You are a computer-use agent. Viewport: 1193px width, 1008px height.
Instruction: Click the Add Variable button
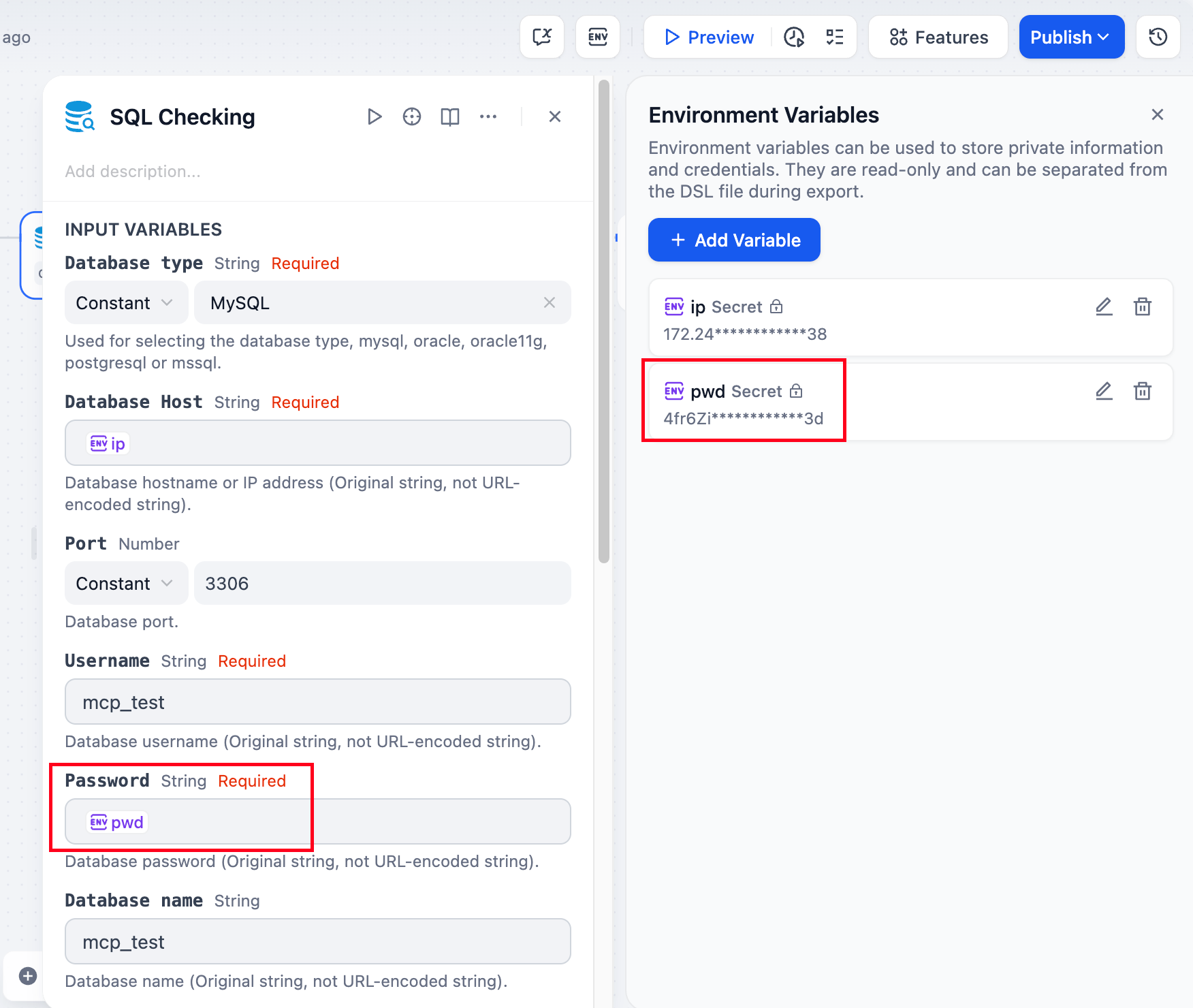click(x=733, y=240)
